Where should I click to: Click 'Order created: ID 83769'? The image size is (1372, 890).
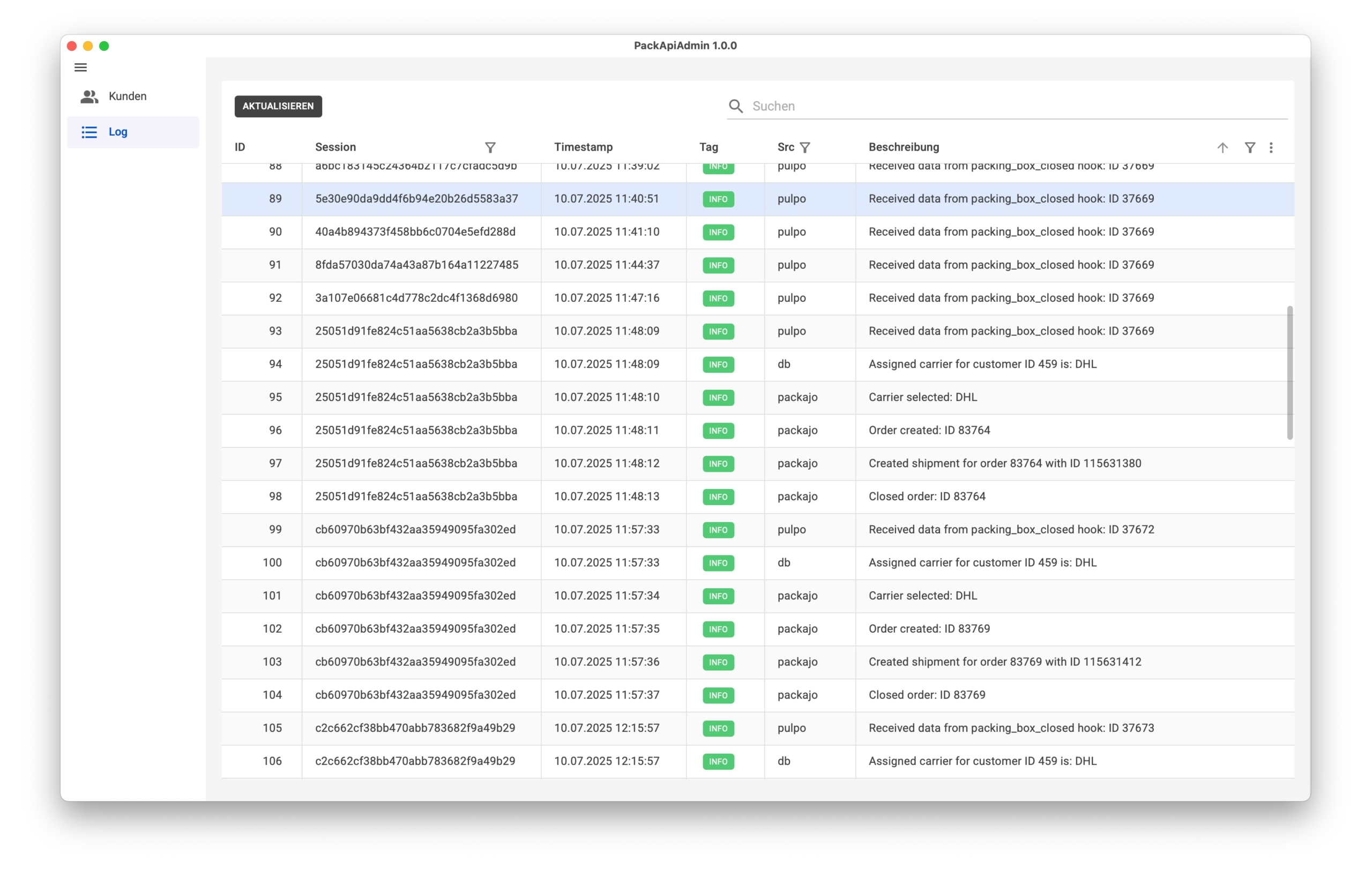point(929,629)
